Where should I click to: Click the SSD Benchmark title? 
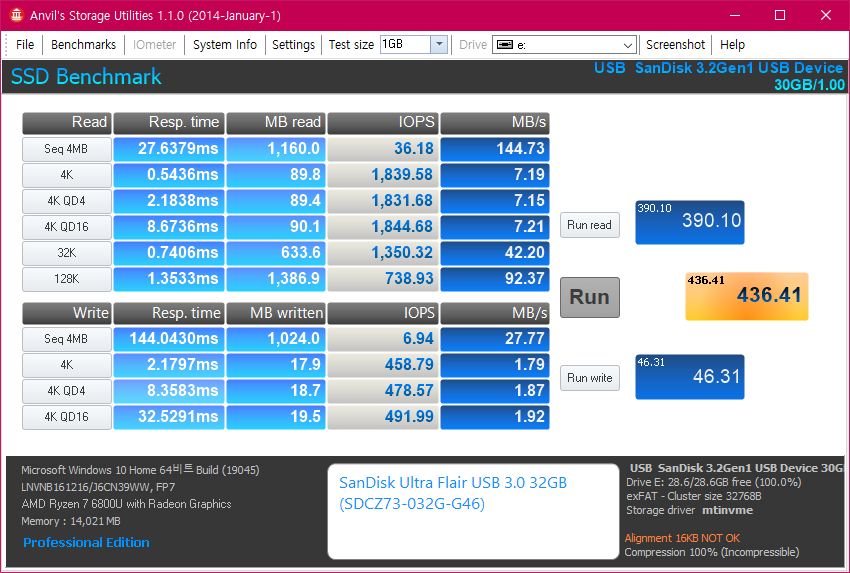86,76
